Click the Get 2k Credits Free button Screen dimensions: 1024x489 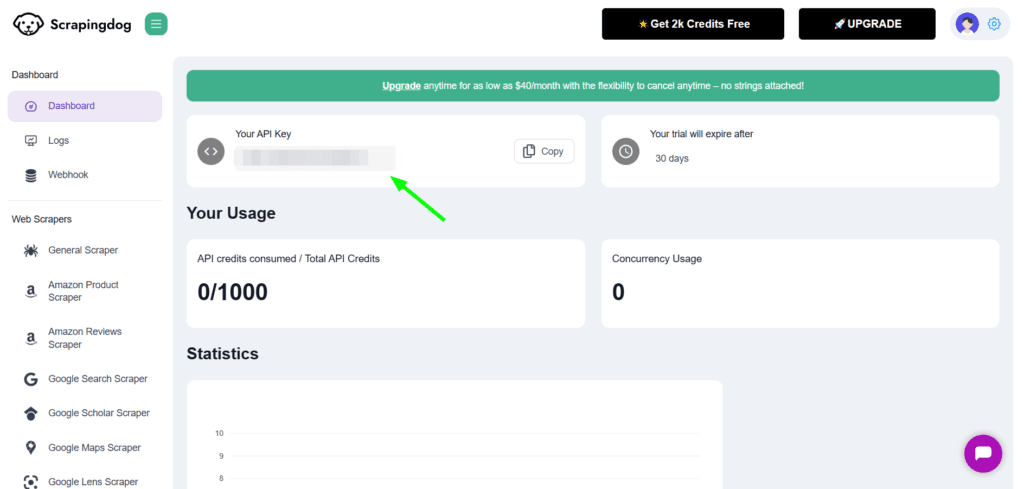coord(693,24)
